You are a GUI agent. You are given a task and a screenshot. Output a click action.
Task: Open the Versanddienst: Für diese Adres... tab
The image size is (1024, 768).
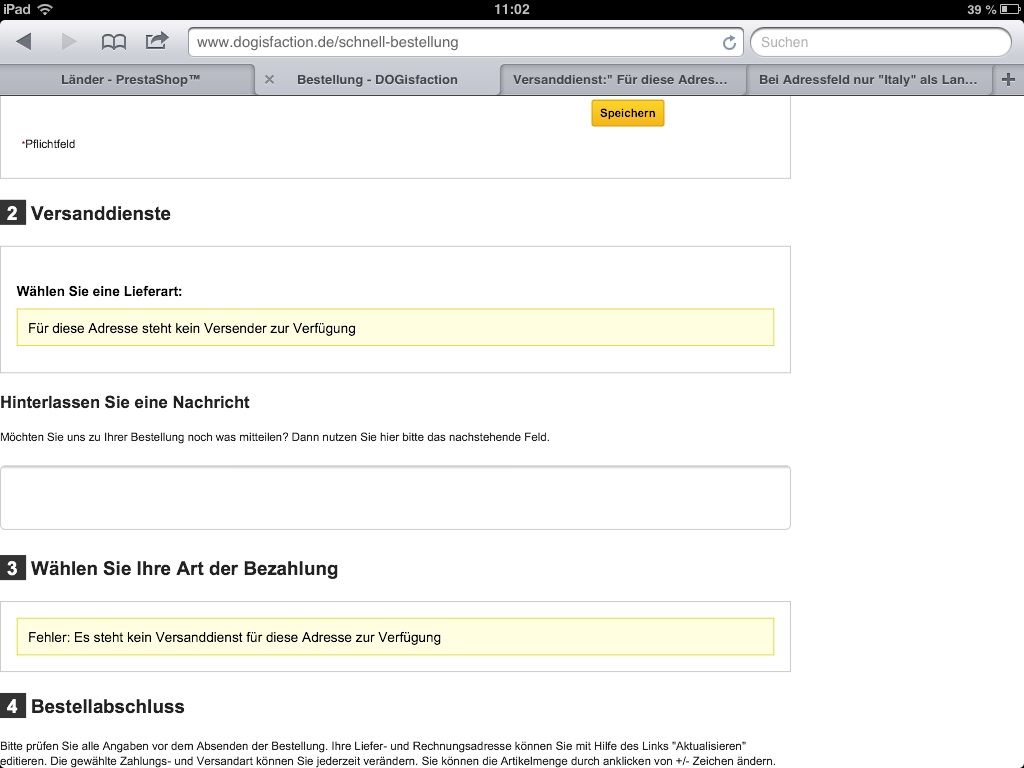click(x=623, y=80)
